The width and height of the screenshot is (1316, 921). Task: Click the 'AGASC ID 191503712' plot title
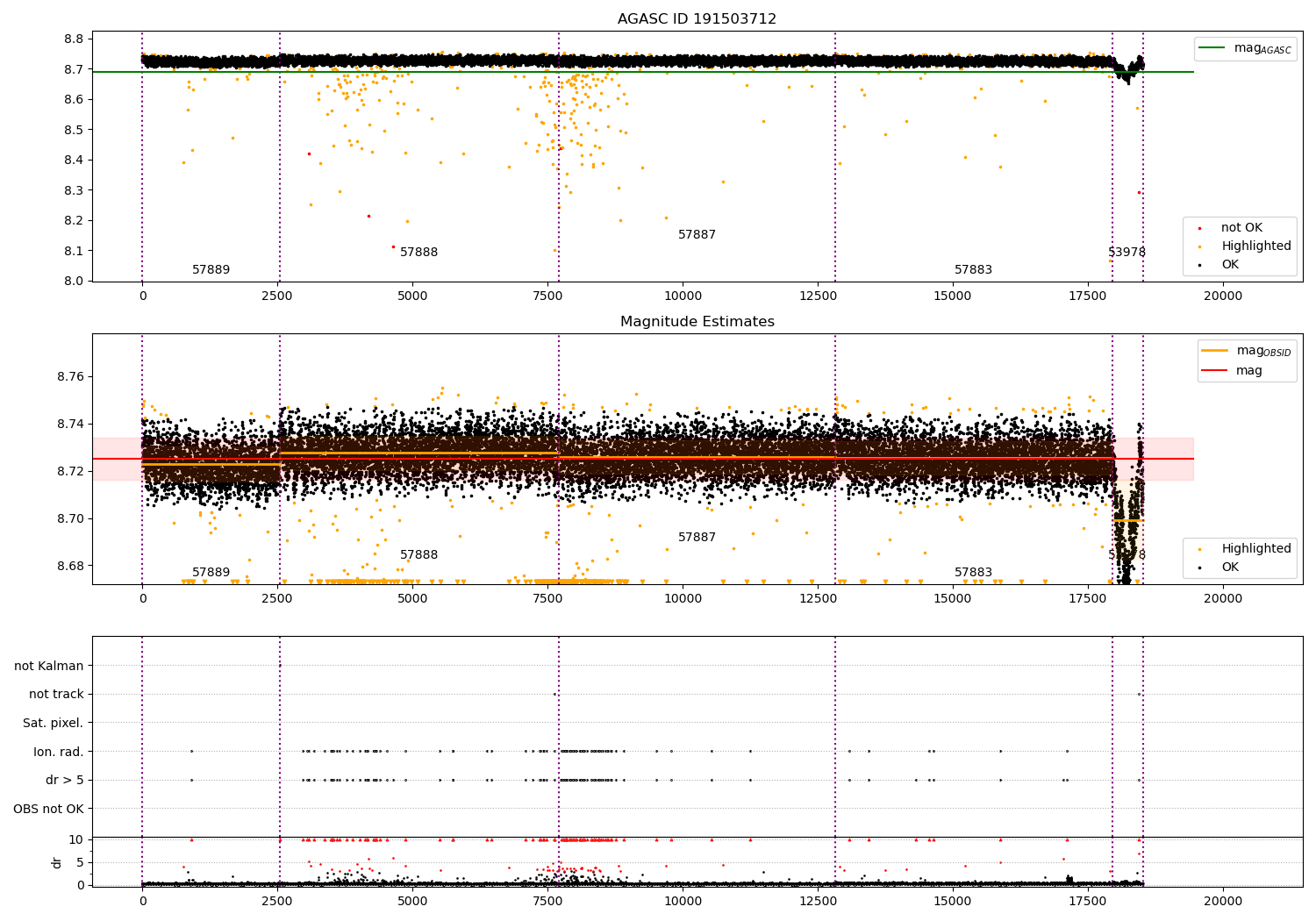(x=697, y=18)
